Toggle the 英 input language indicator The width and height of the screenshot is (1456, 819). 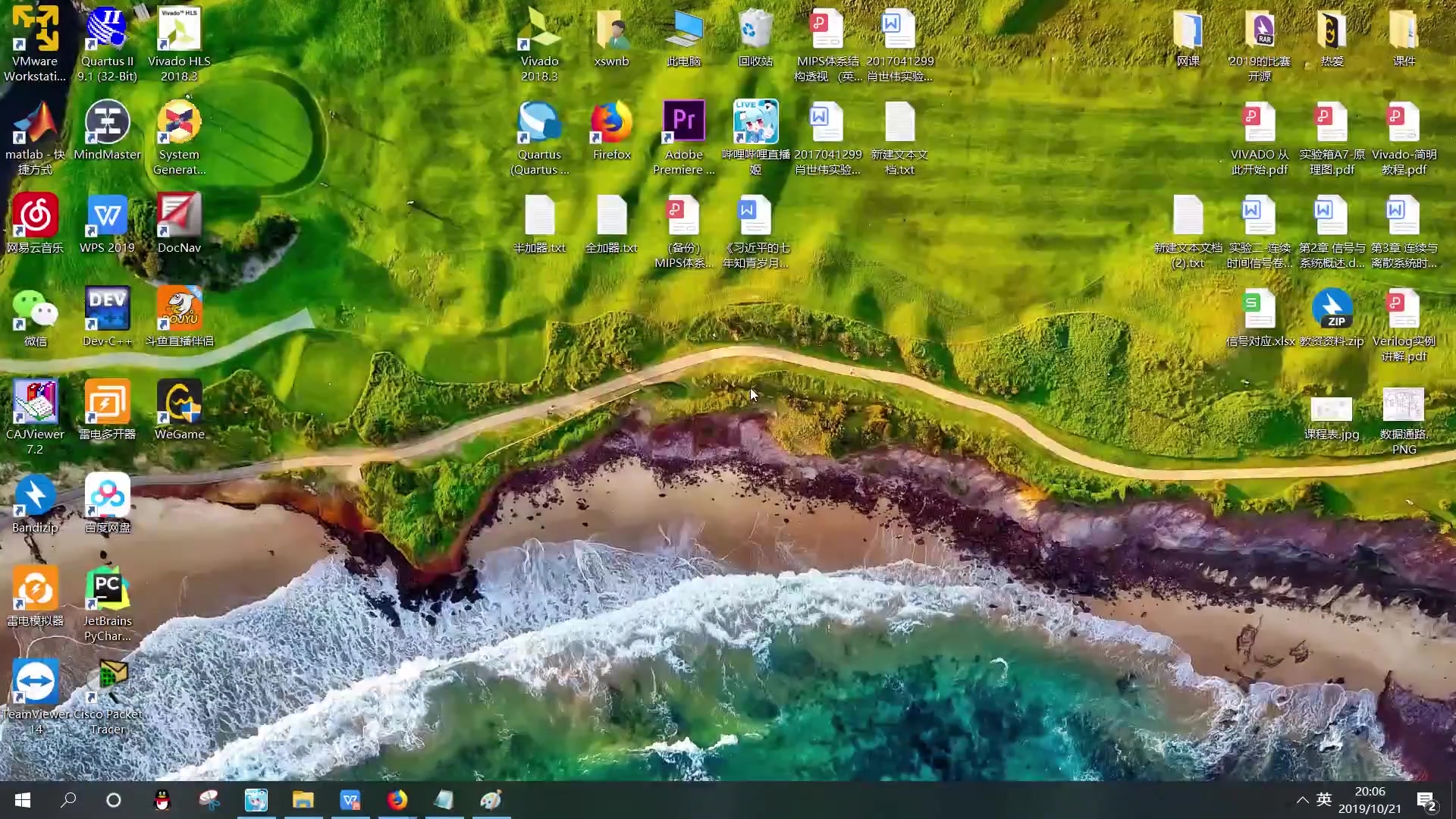point(1324,800)
